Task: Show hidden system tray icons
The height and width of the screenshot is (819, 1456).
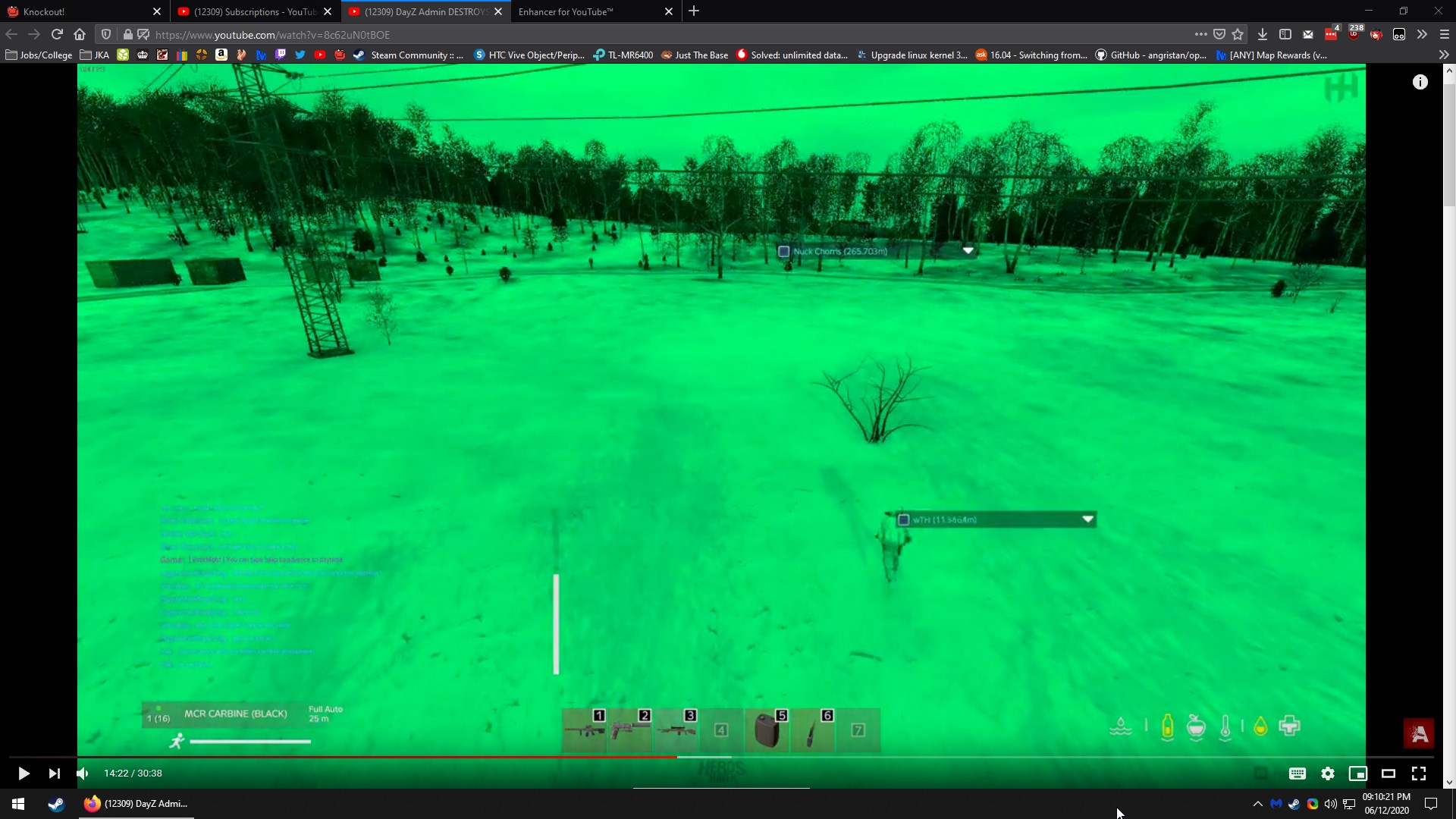Action: [x=1257, y=804]
